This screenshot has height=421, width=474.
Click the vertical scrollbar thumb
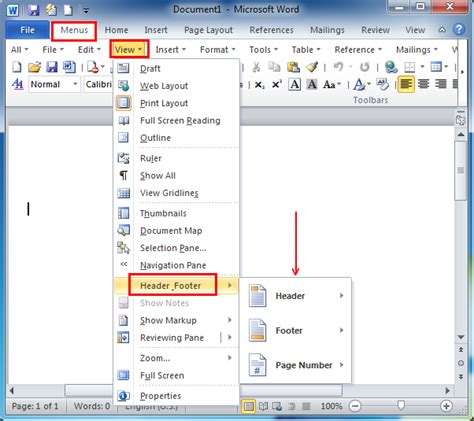[x=461, y=170]
